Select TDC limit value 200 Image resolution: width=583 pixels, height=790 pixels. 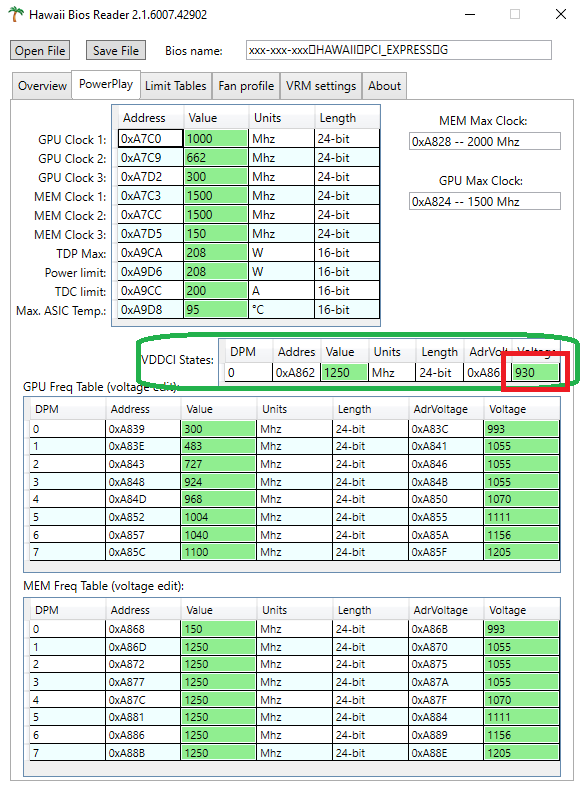(x=216, y=291)
